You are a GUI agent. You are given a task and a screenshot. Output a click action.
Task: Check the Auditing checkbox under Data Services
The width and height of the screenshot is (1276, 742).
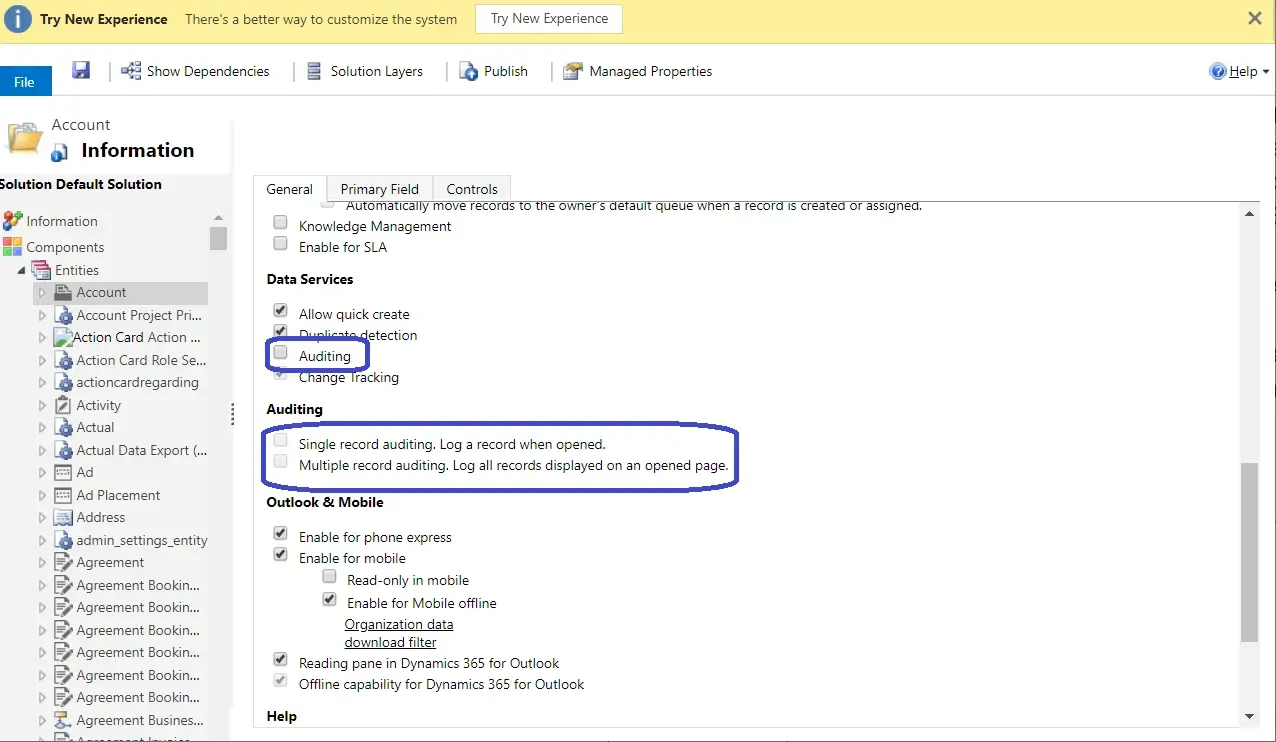point(280,353)
